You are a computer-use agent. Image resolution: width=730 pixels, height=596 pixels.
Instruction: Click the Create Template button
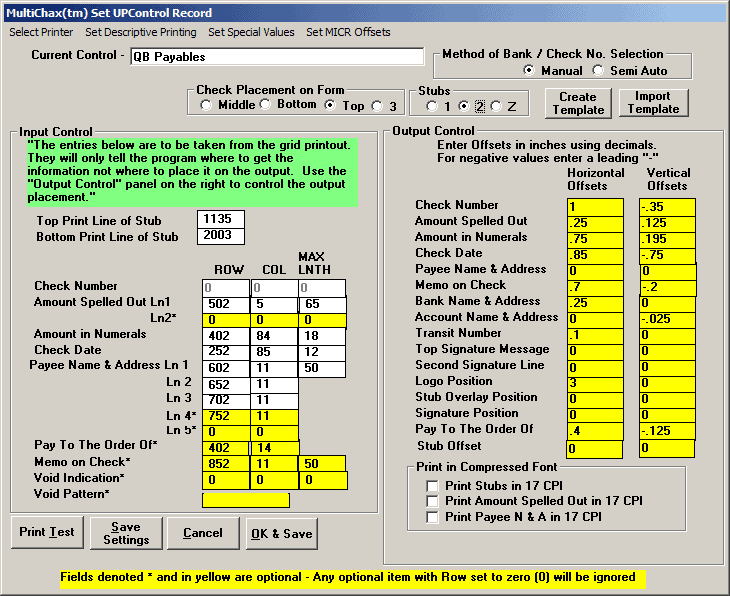pos(578,103)
